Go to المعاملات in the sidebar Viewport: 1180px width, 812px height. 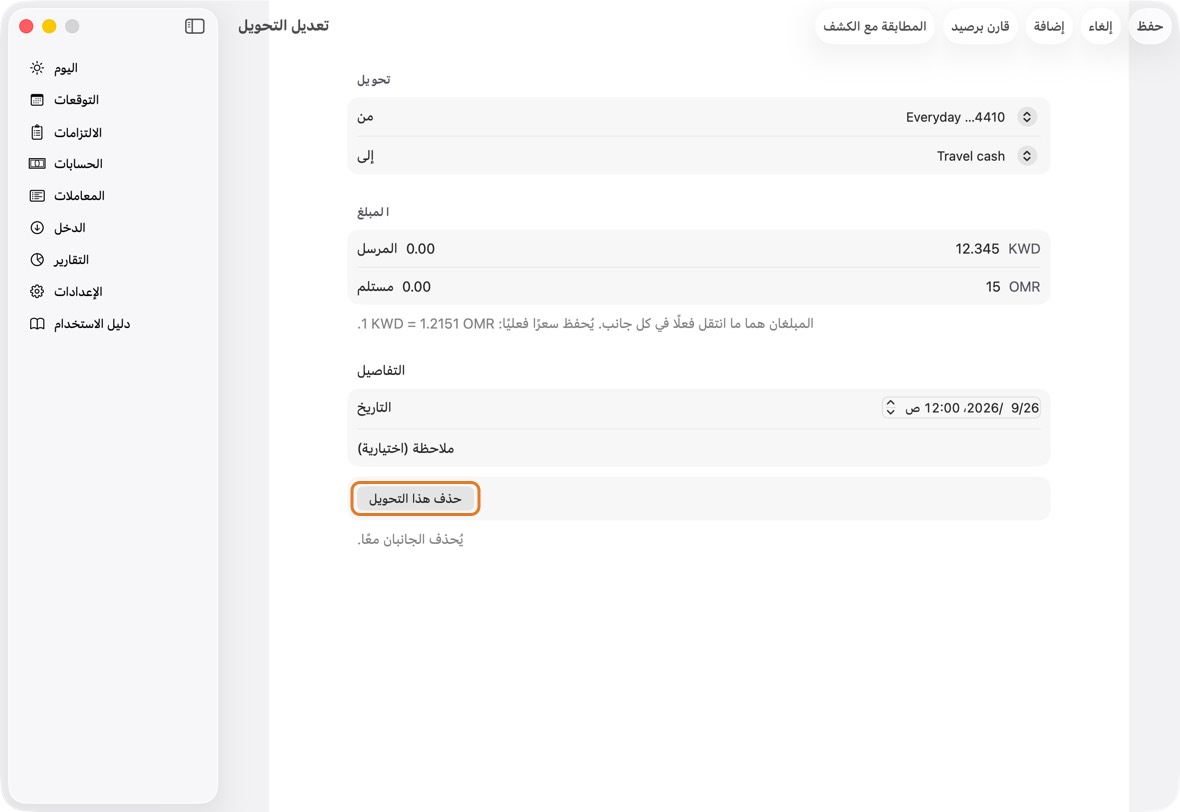113,196
